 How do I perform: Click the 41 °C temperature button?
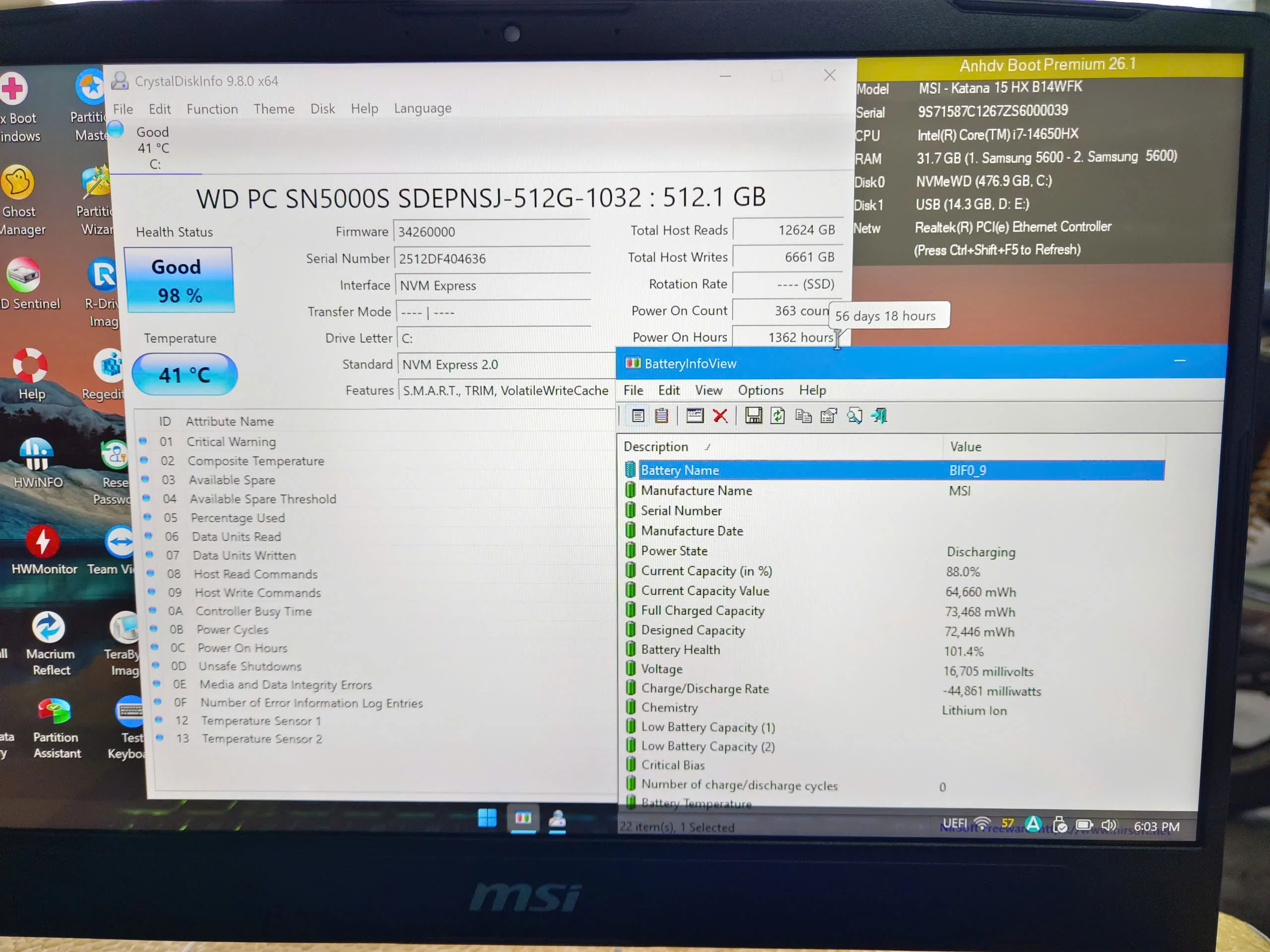click(185, 375)
